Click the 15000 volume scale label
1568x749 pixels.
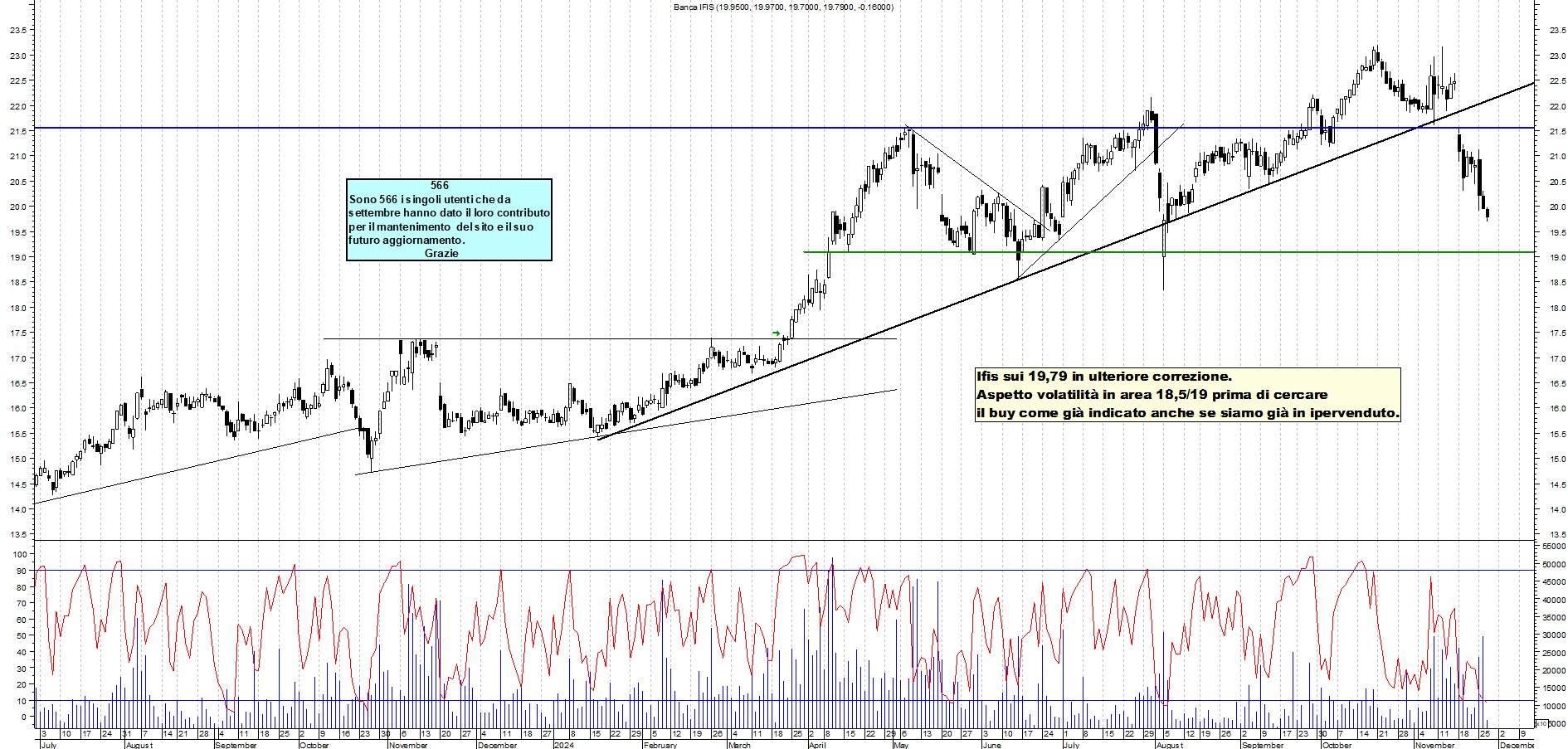coord(1554,688)
